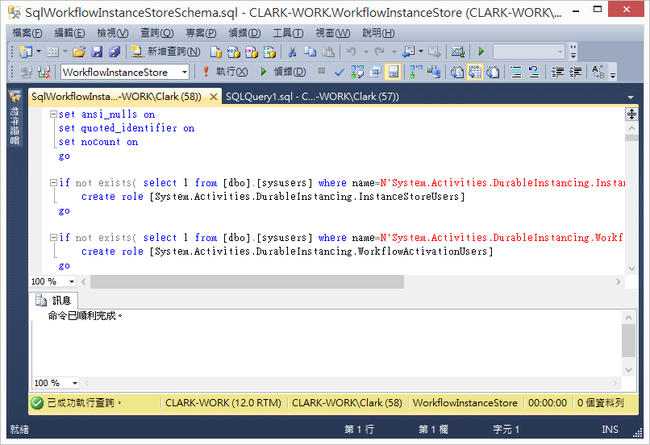Open the 工具(T) menu
650x445 pixels.
[x=288, y=33]
